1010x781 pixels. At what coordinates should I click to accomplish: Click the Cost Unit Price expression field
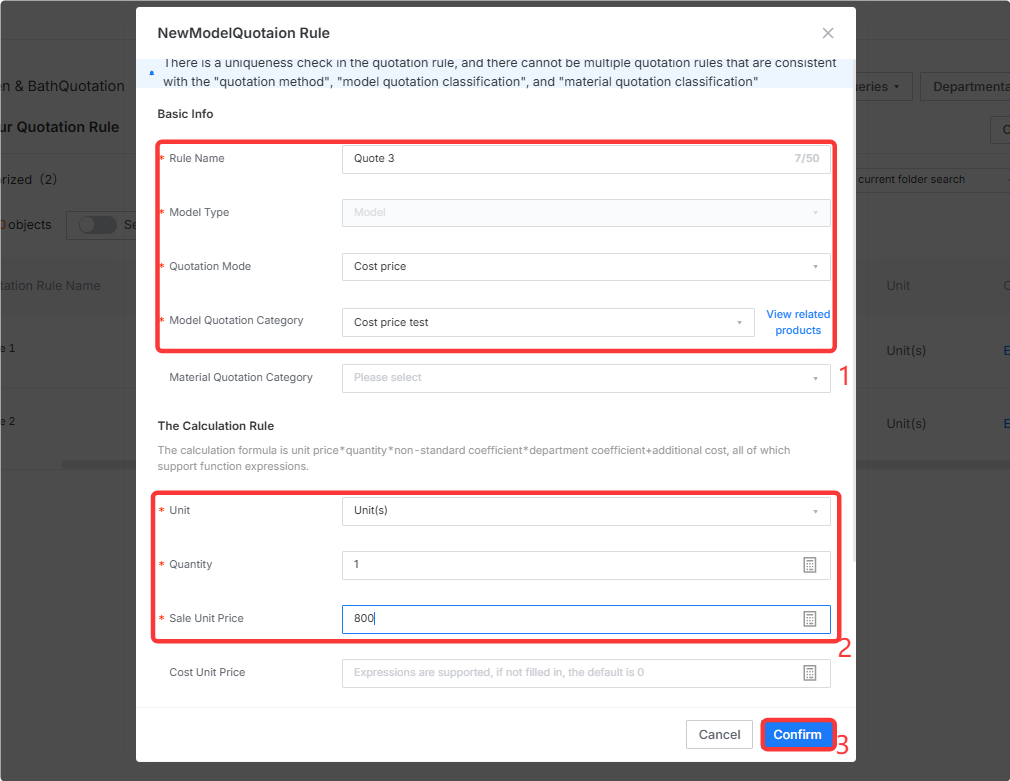point(586,673)
